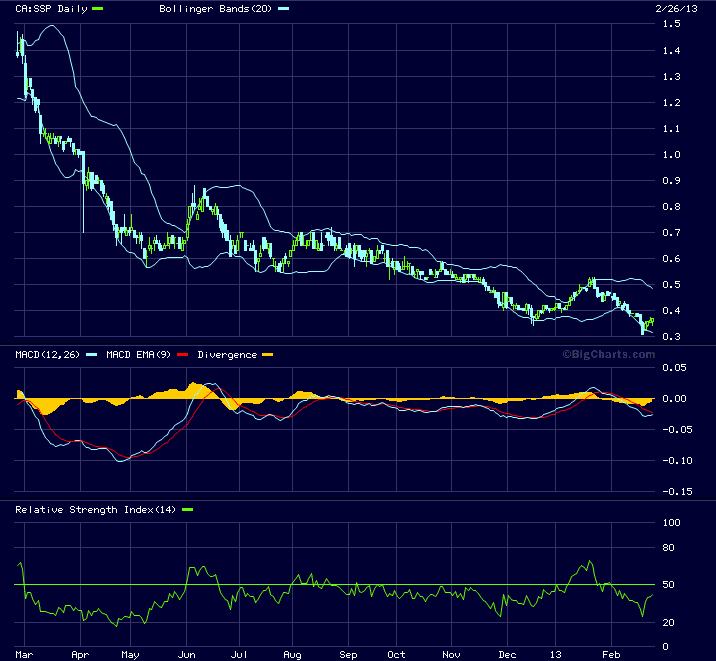Click the 1.0 price axis value
Viewport: 716px width, 661px height.
[671, 154]
